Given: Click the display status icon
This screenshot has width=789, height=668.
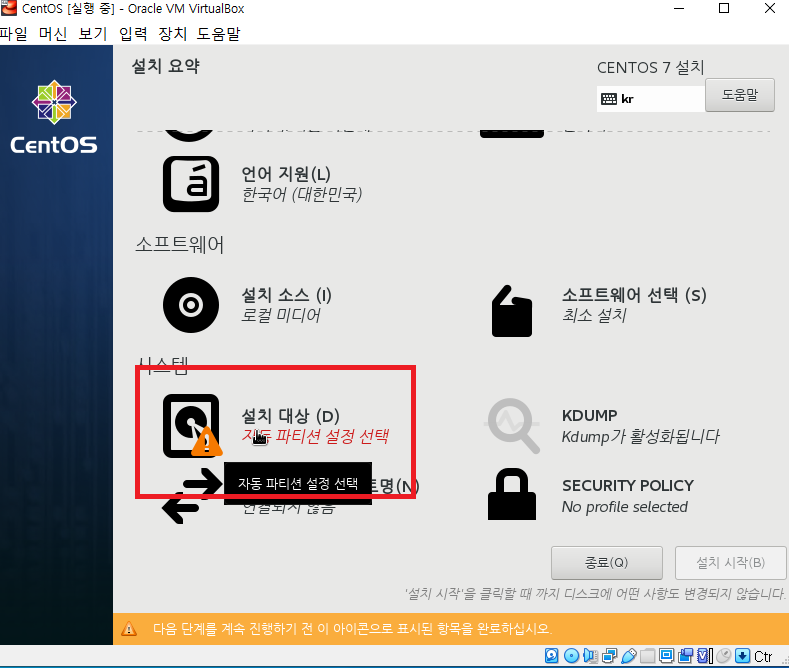Looking at the screenshot, I should pyautogui.click(x=666, y=656).
